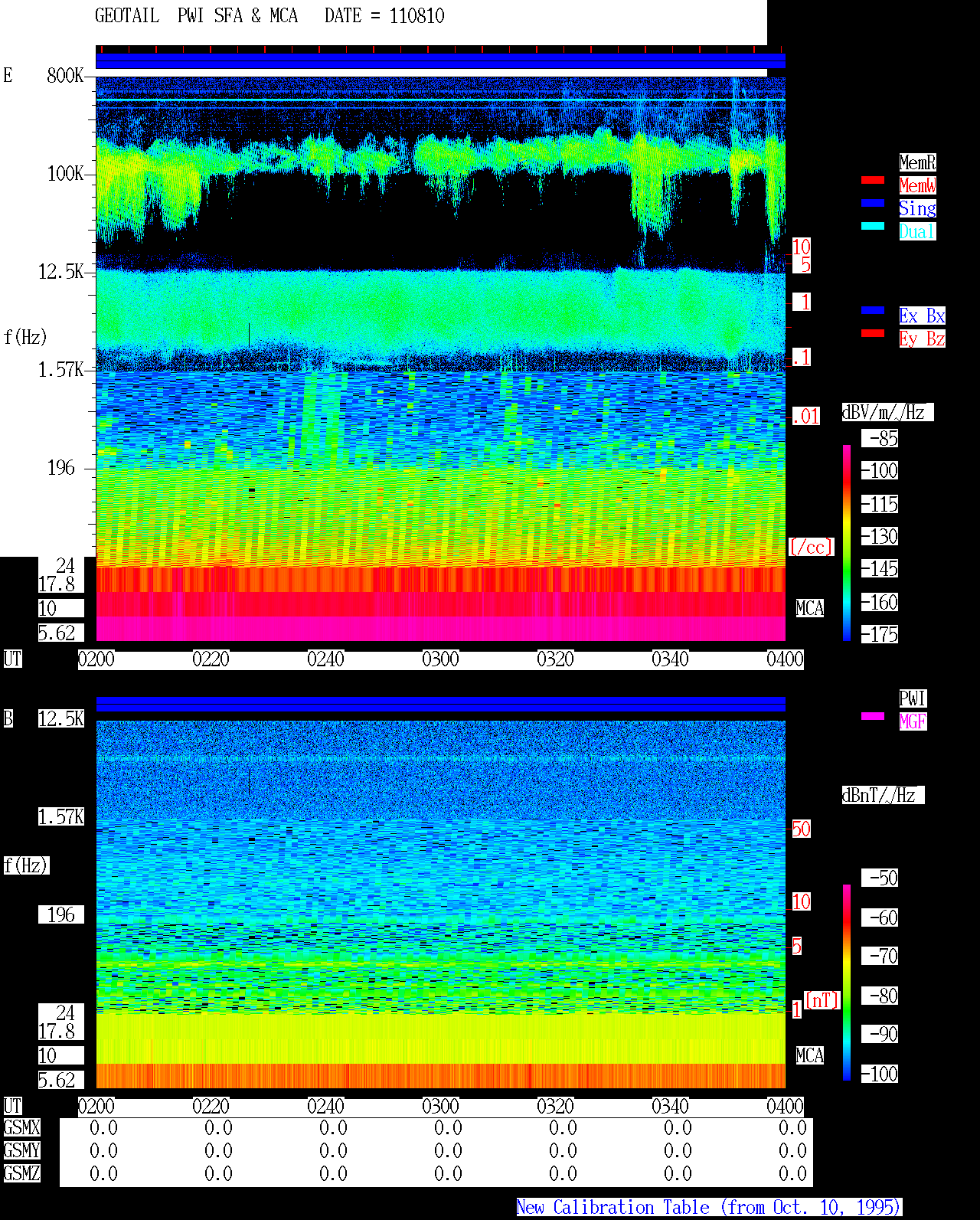Click the PWI legend label
Screen dimensions: 980x1220
point(913,698)
